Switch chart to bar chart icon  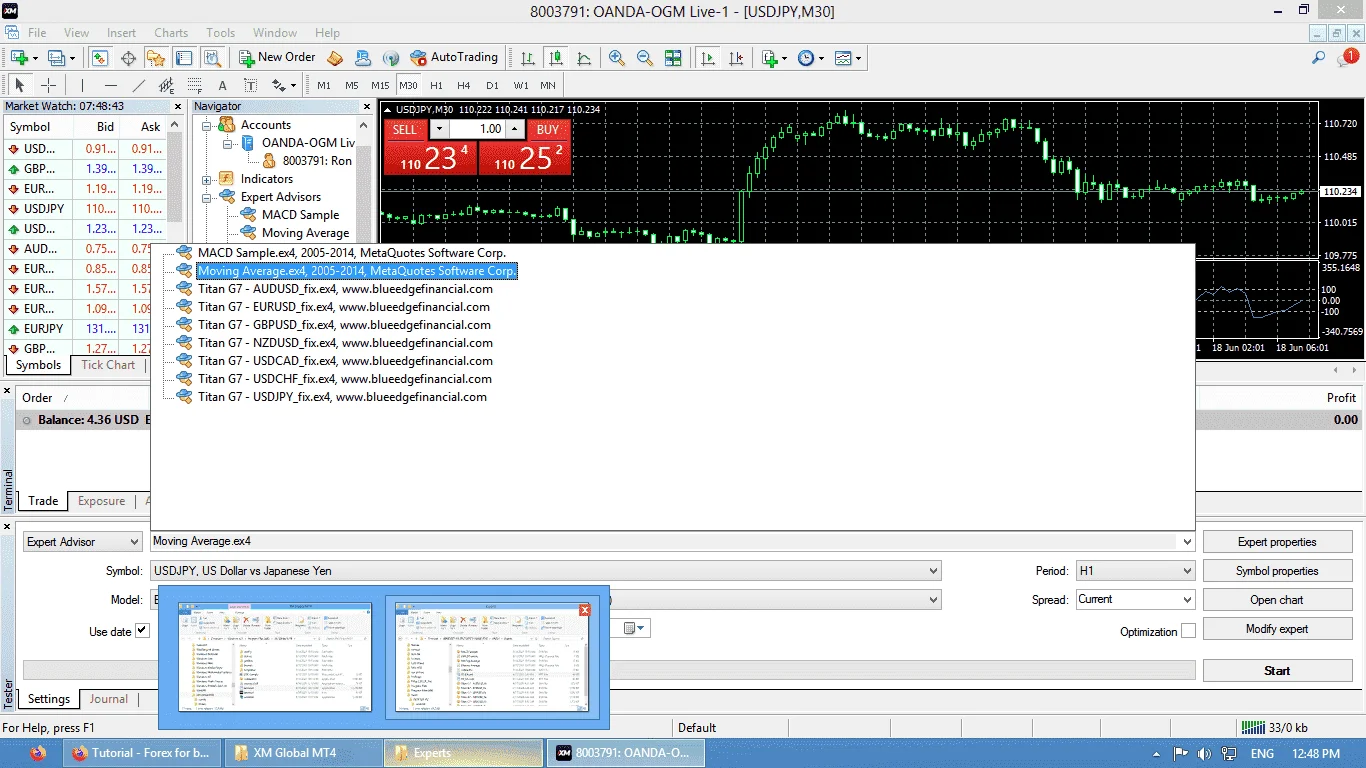point(527,58)
